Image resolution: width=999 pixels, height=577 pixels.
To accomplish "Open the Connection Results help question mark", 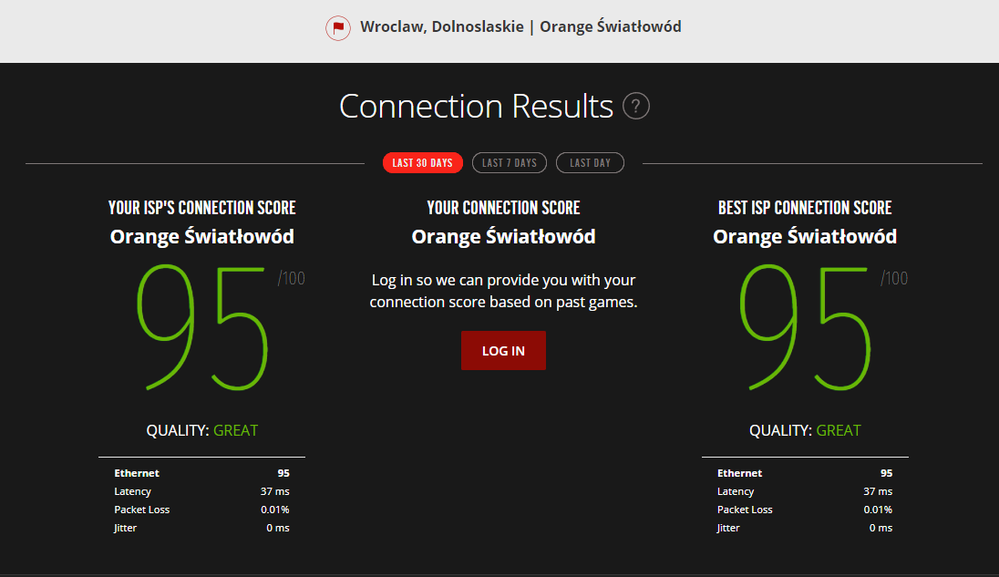I will point(636,105).
